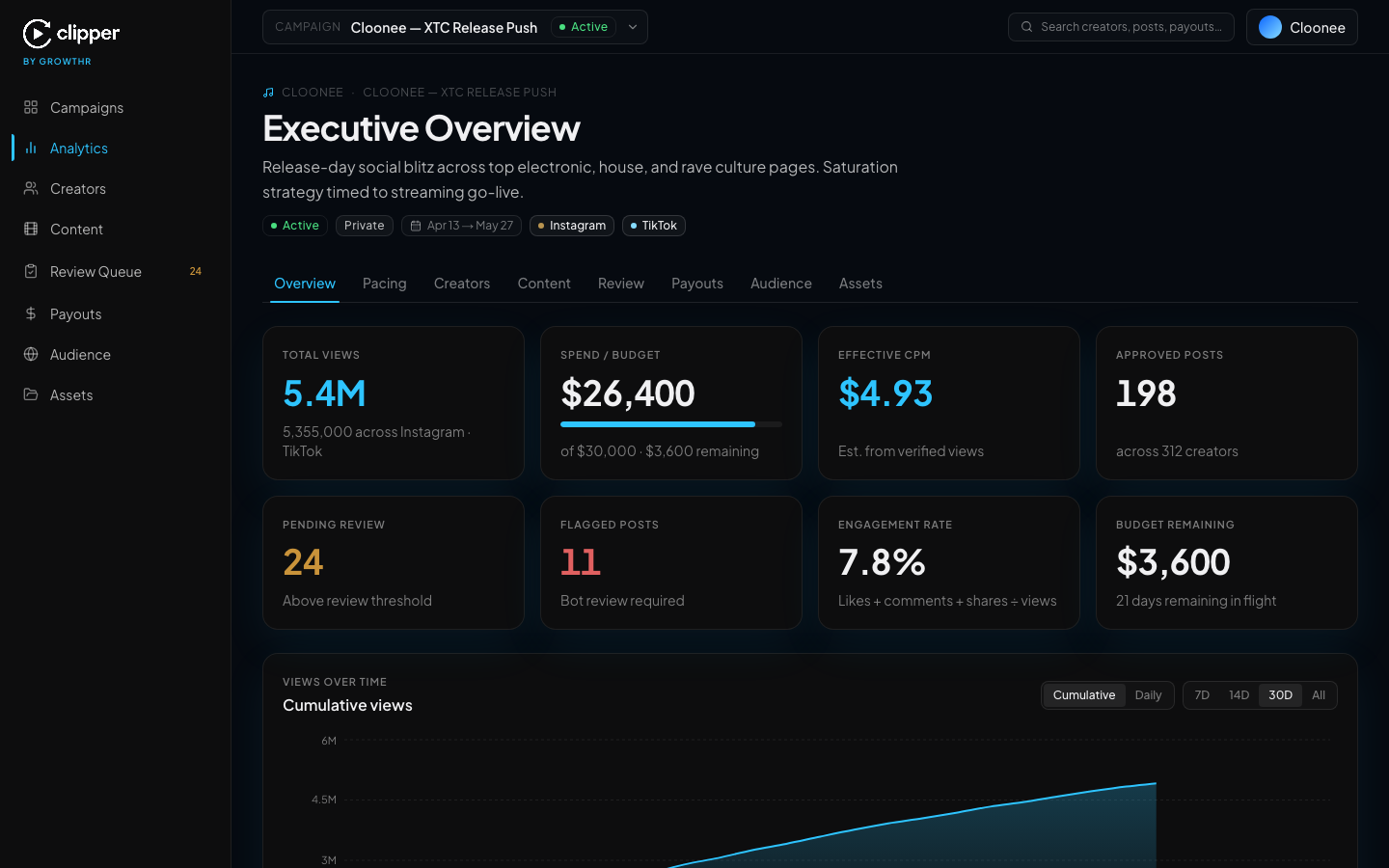The width and height of the screenshot is (1389, 868).
Task: Go to Review Queue in the sidebar
Action: click(x=116, y=271)
